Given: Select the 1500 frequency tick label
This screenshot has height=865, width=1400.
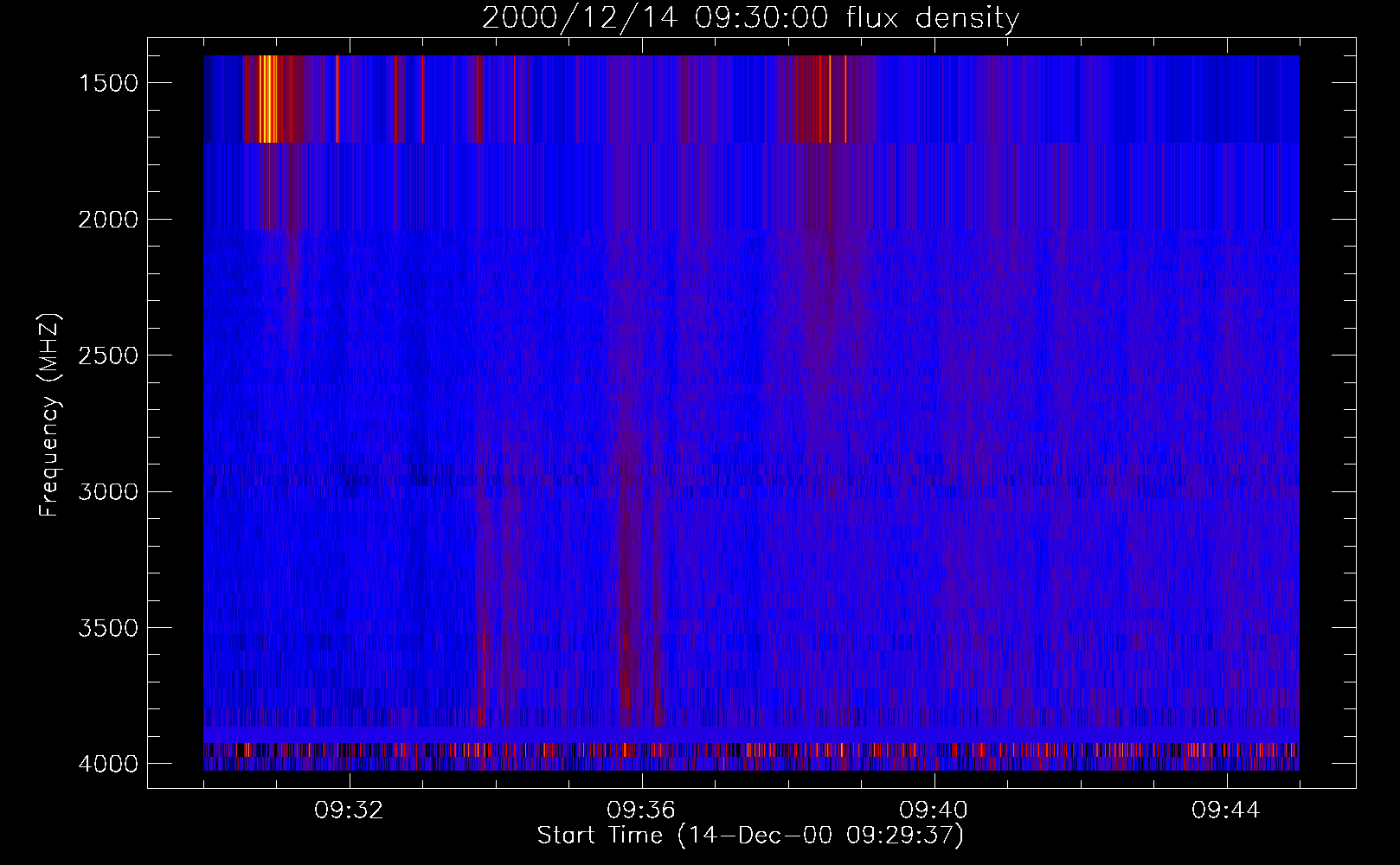Looking at the screenshot, I should [108, 83].
